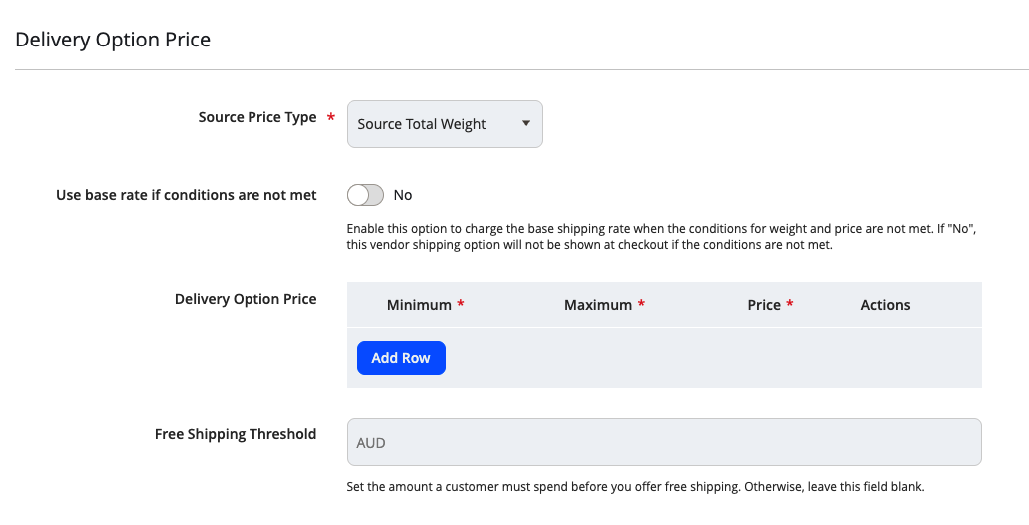Click the Delivery Option Price section heading
Image resolution: width=1029 pixels, height=525 pixels.
tap(113, 40)
